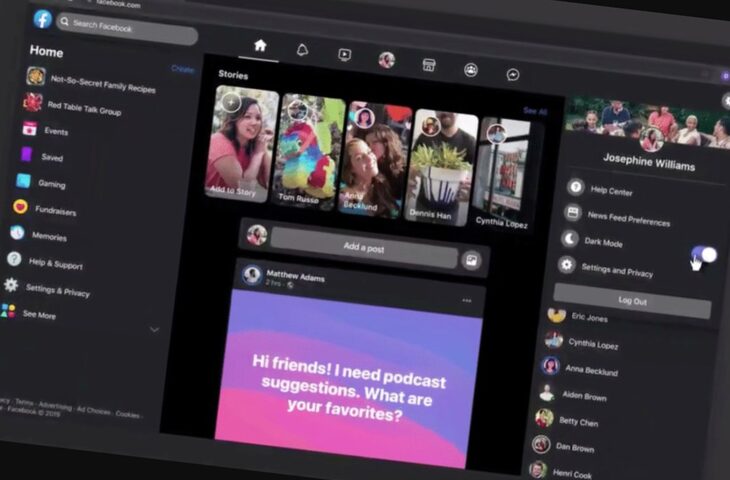The width and height of the screenshot is (730, 480).
Task: Open the post options three-dot menu
Action: point(466,300)
